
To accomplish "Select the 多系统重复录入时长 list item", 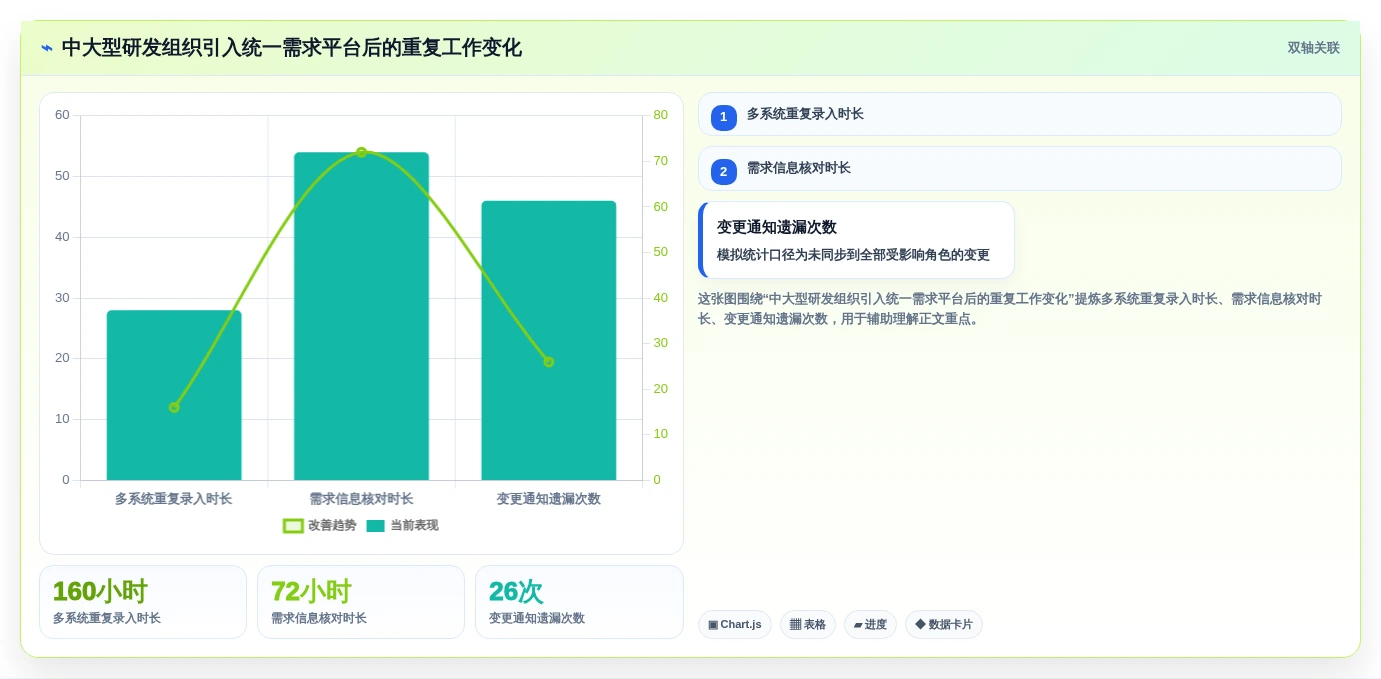I will [1019, 114].
